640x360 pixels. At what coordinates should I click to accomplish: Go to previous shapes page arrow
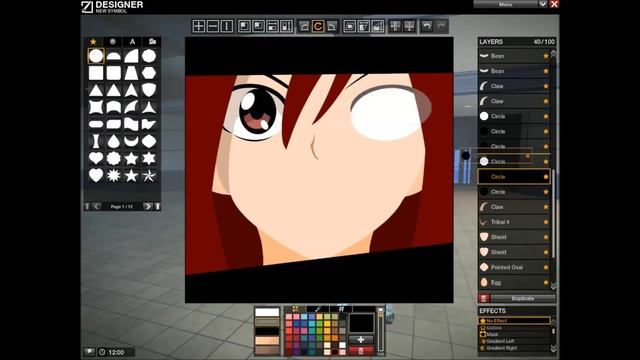(x=96, y=207)
